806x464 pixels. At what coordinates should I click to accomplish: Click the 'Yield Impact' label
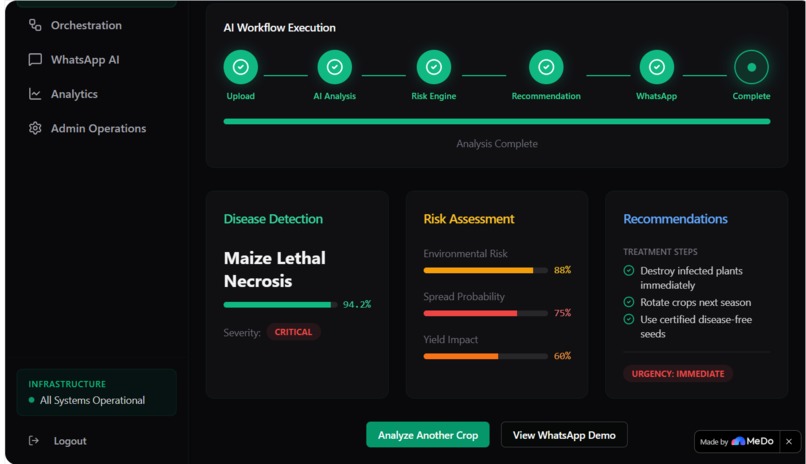click(451, 340)
